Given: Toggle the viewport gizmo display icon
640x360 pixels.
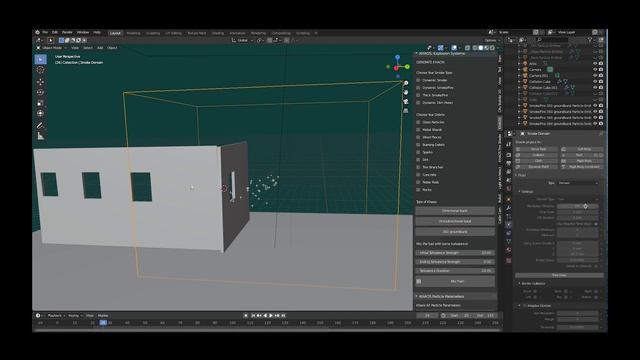Looking at the screenshot, I should click(x=441, y=48).
